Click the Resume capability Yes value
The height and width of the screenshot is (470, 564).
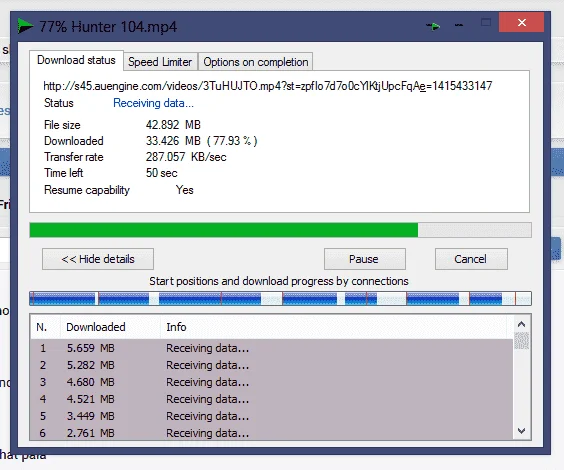click(x=185, y=190)
